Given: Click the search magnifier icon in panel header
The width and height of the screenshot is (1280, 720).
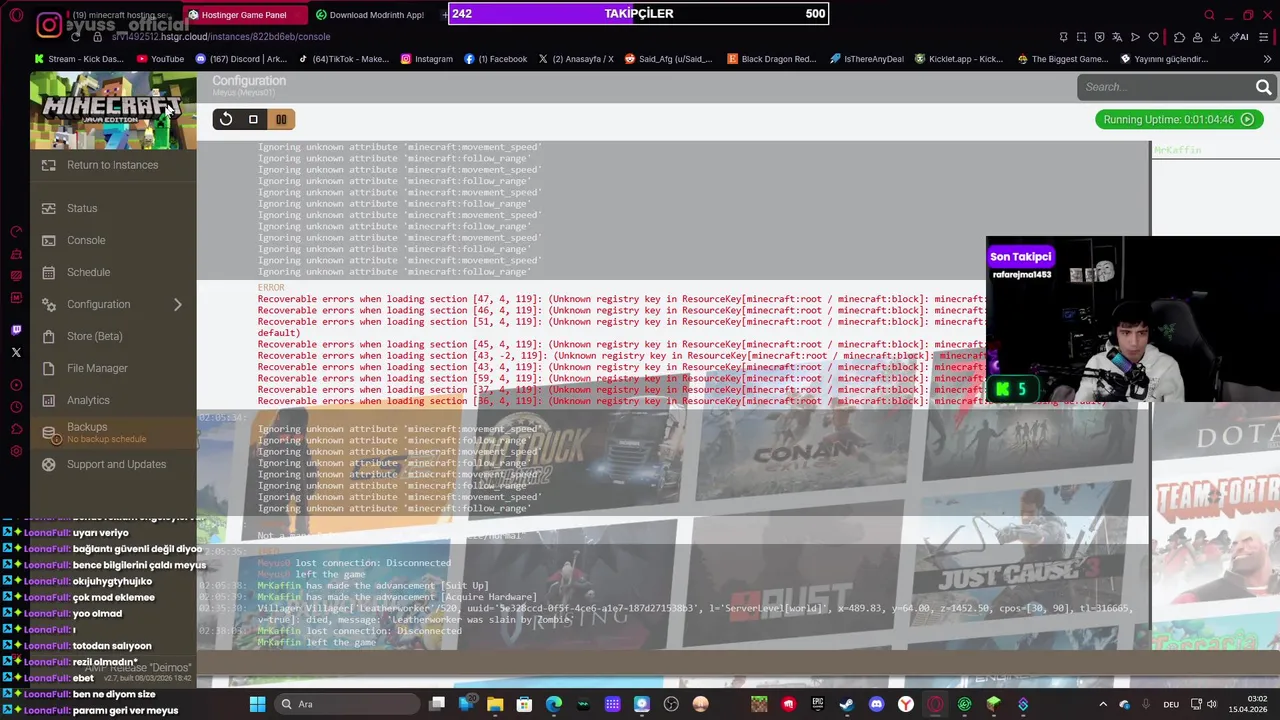Looking at the screenshot, I should [x=1263, y=87].
